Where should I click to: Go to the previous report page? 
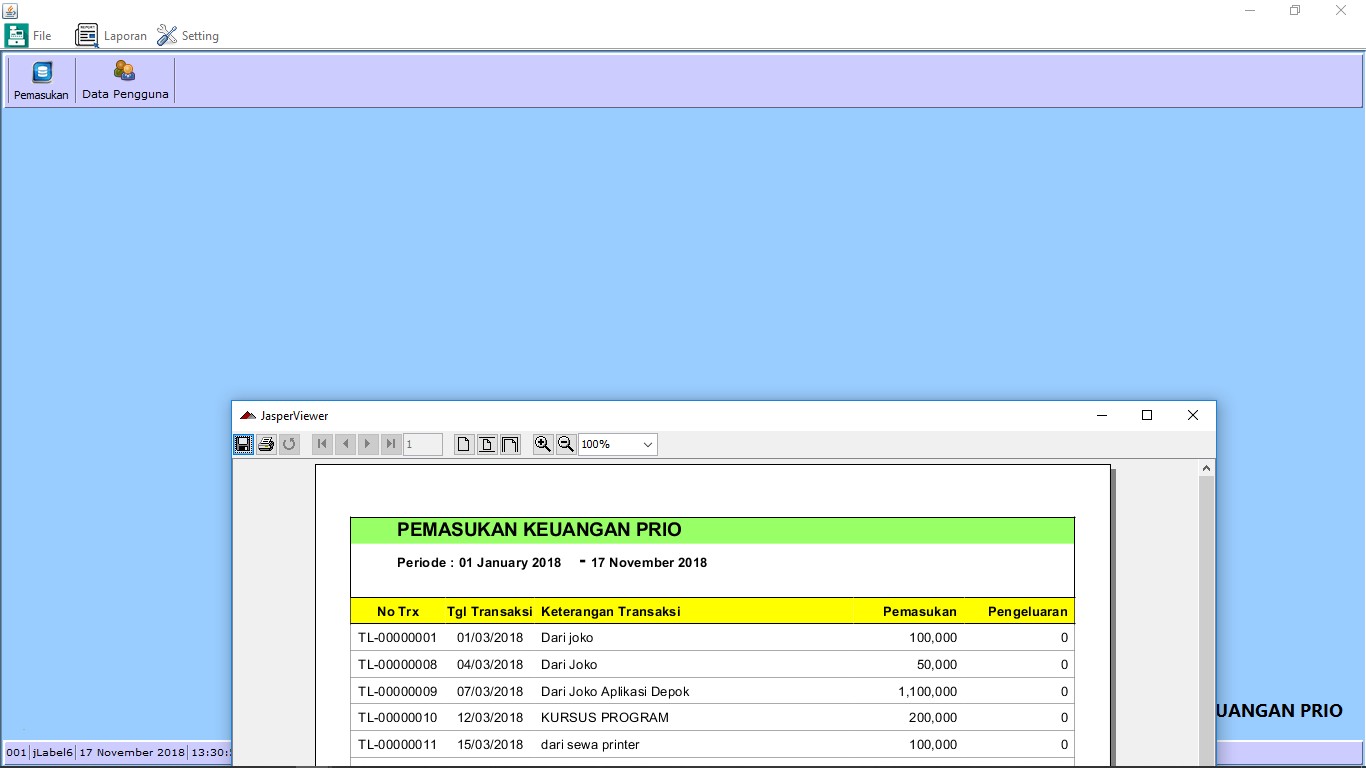point(345,444)
